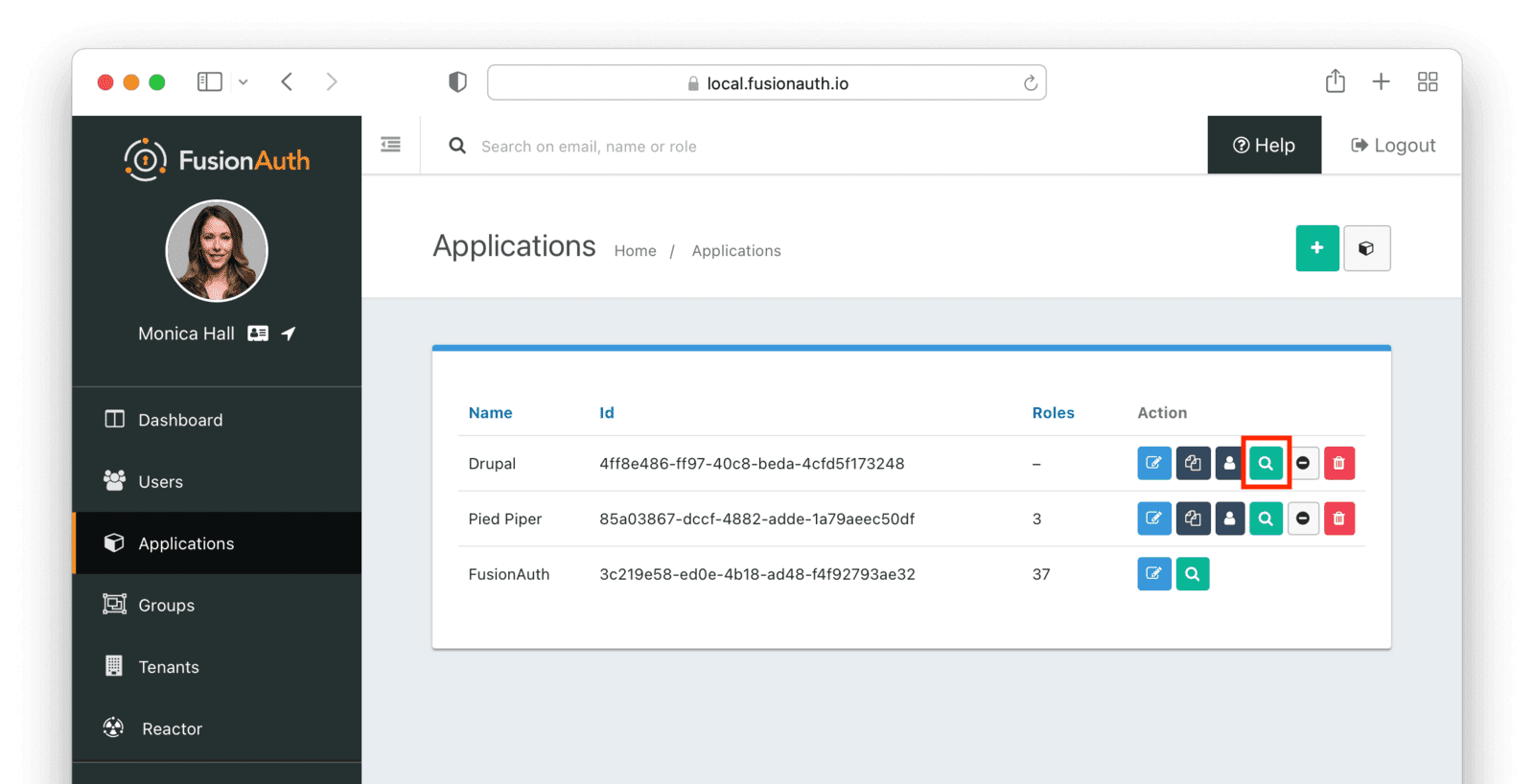Edit the FusionAuth application
Screen dimensions: 1534x784
(1154, 574)
